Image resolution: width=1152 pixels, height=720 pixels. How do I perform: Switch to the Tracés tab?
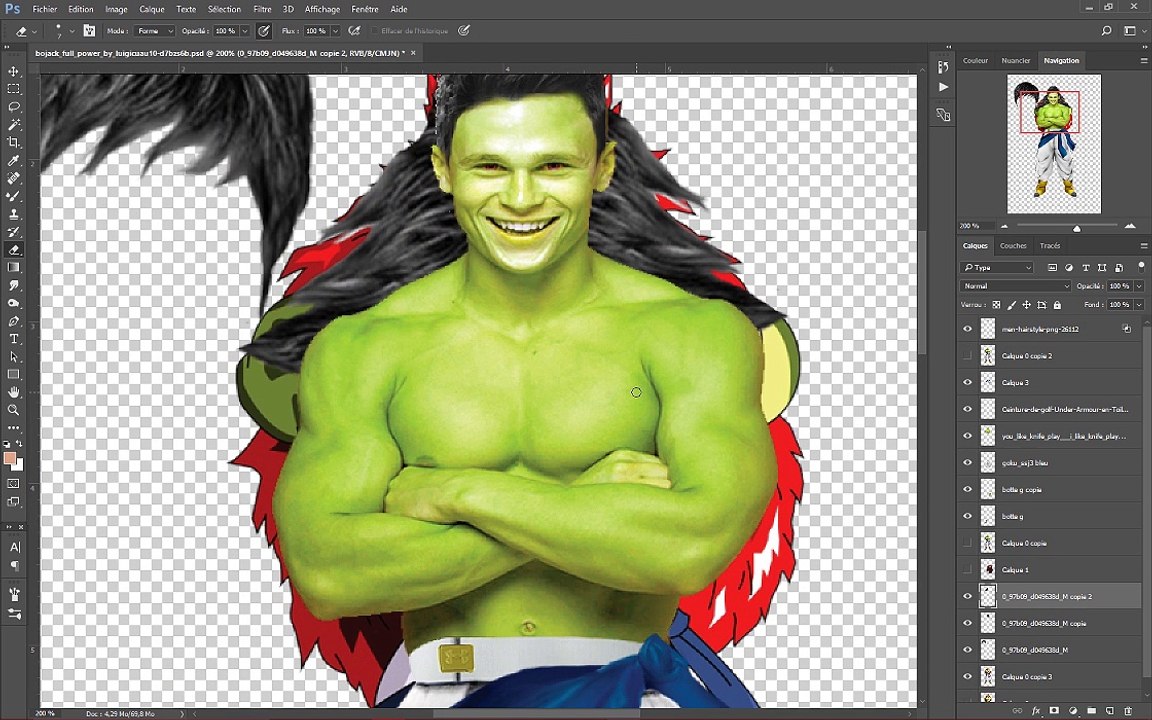(1050, 245)
